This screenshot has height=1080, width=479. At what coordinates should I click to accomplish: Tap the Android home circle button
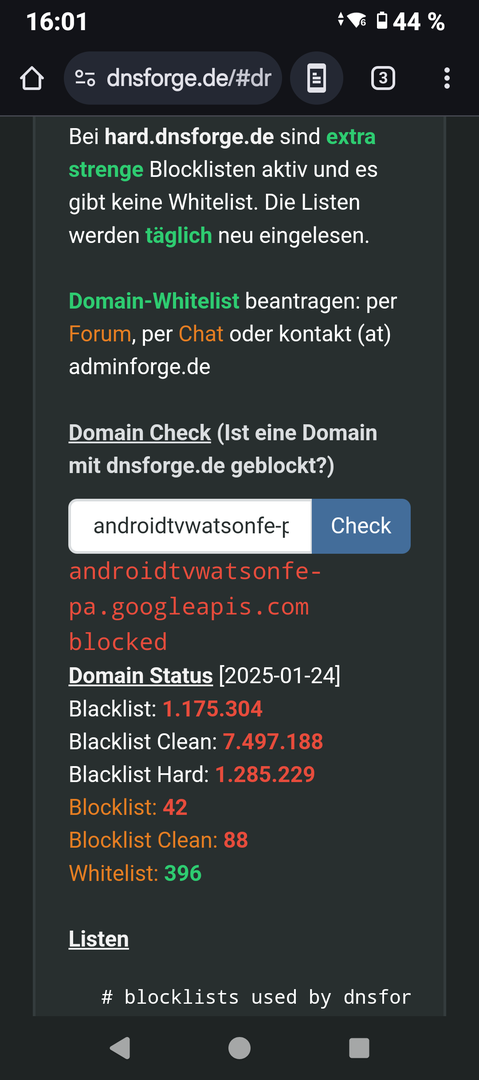point(239,1048)
